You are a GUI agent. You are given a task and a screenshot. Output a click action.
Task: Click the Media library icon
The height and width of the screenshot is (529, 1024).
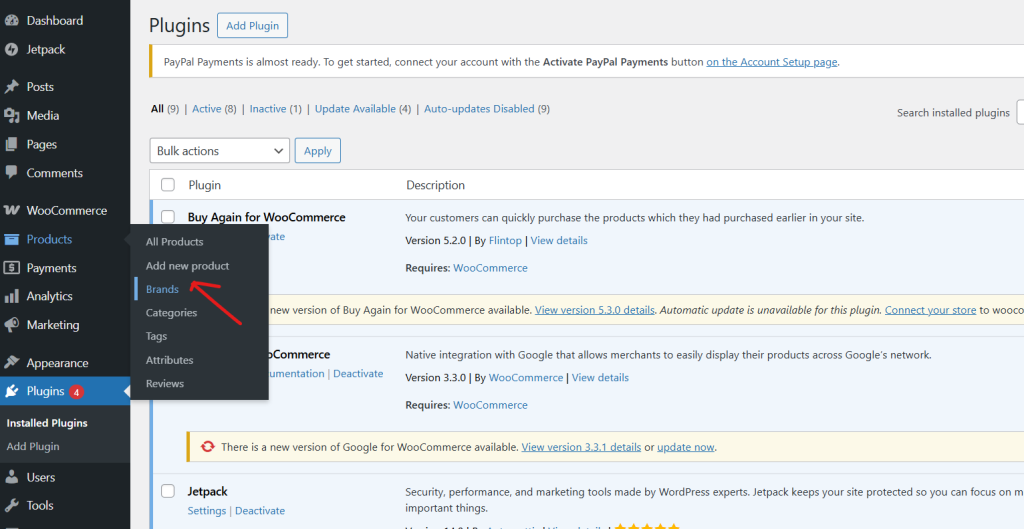[11, 116]
